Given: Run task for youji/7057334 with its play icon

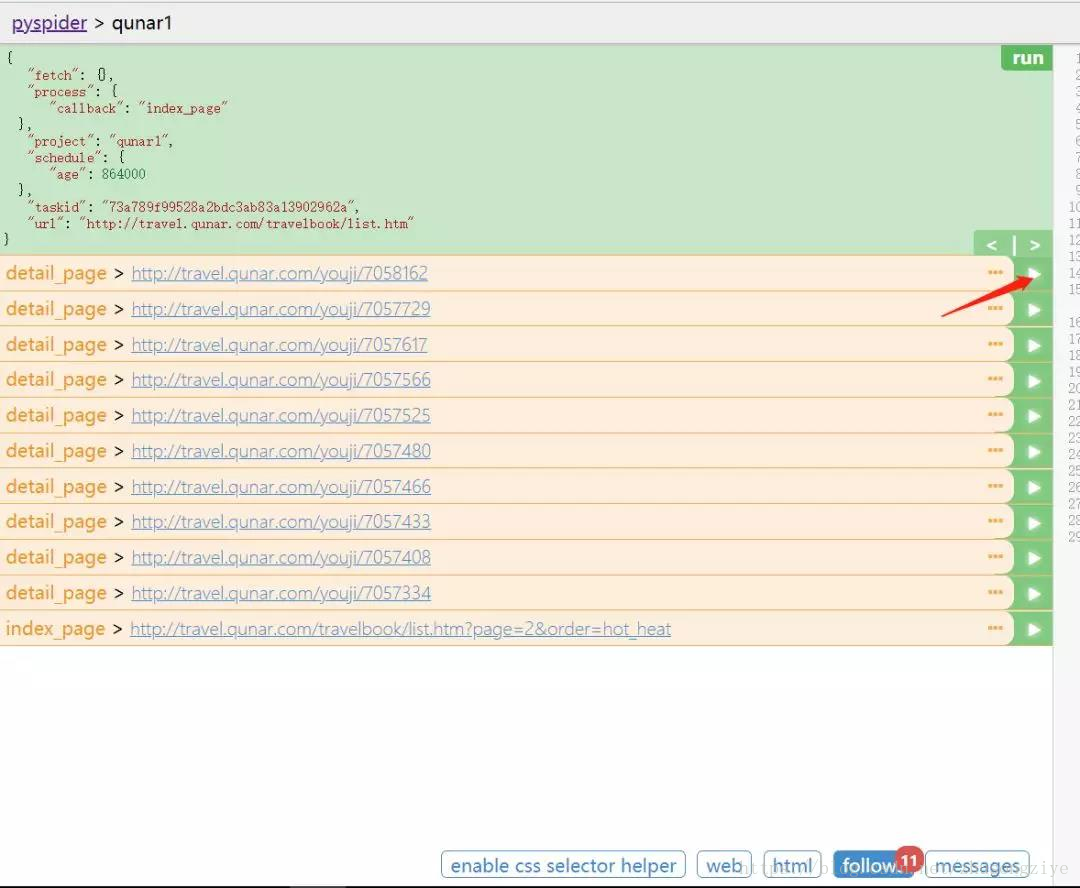Looking at the screenshot, I should pyautogui.click(x=1033, y=594).
